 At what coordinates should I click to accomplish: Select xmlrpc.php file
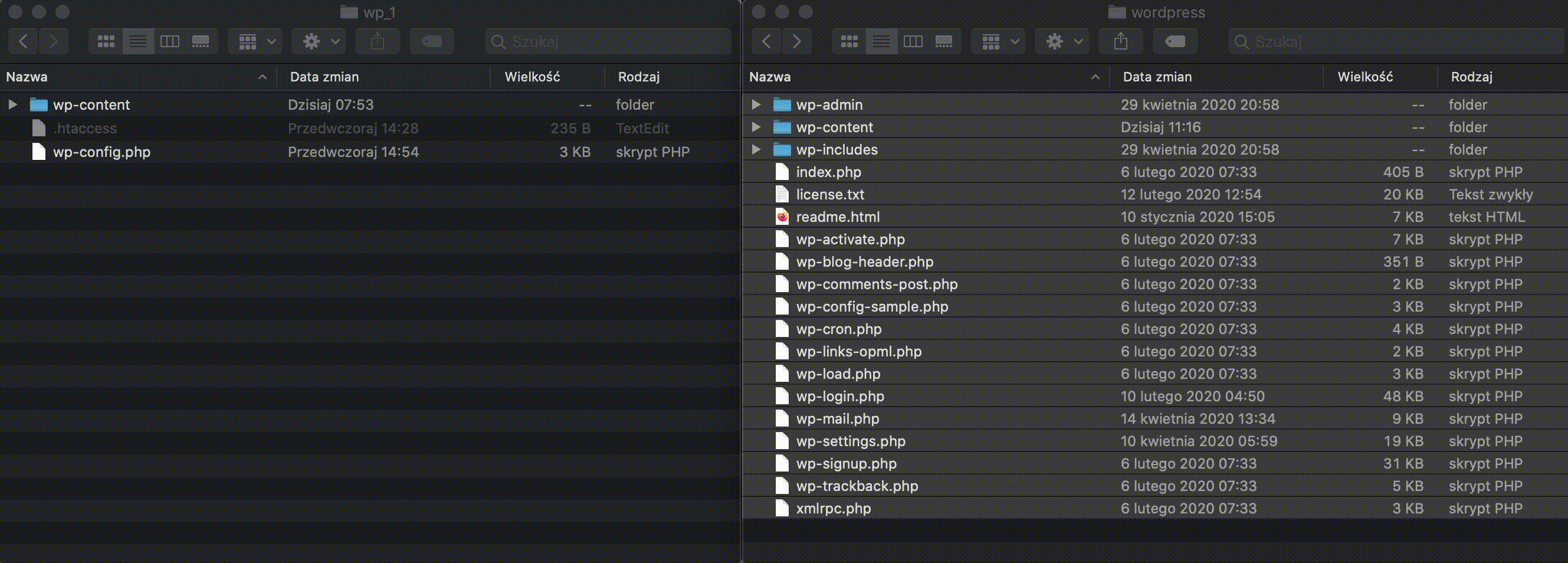[1155, 508]
